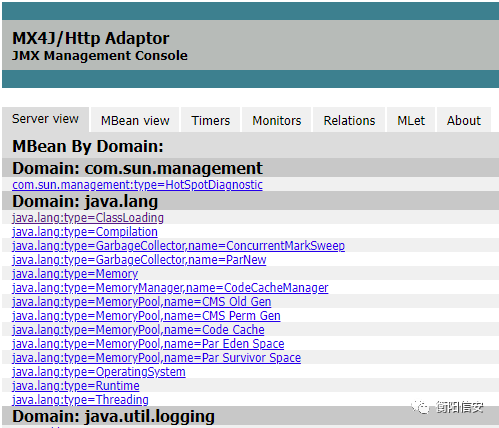The width and height of the screenshot is (499, 428).
Task: Open the MLet tab
Action: (411, 120)
